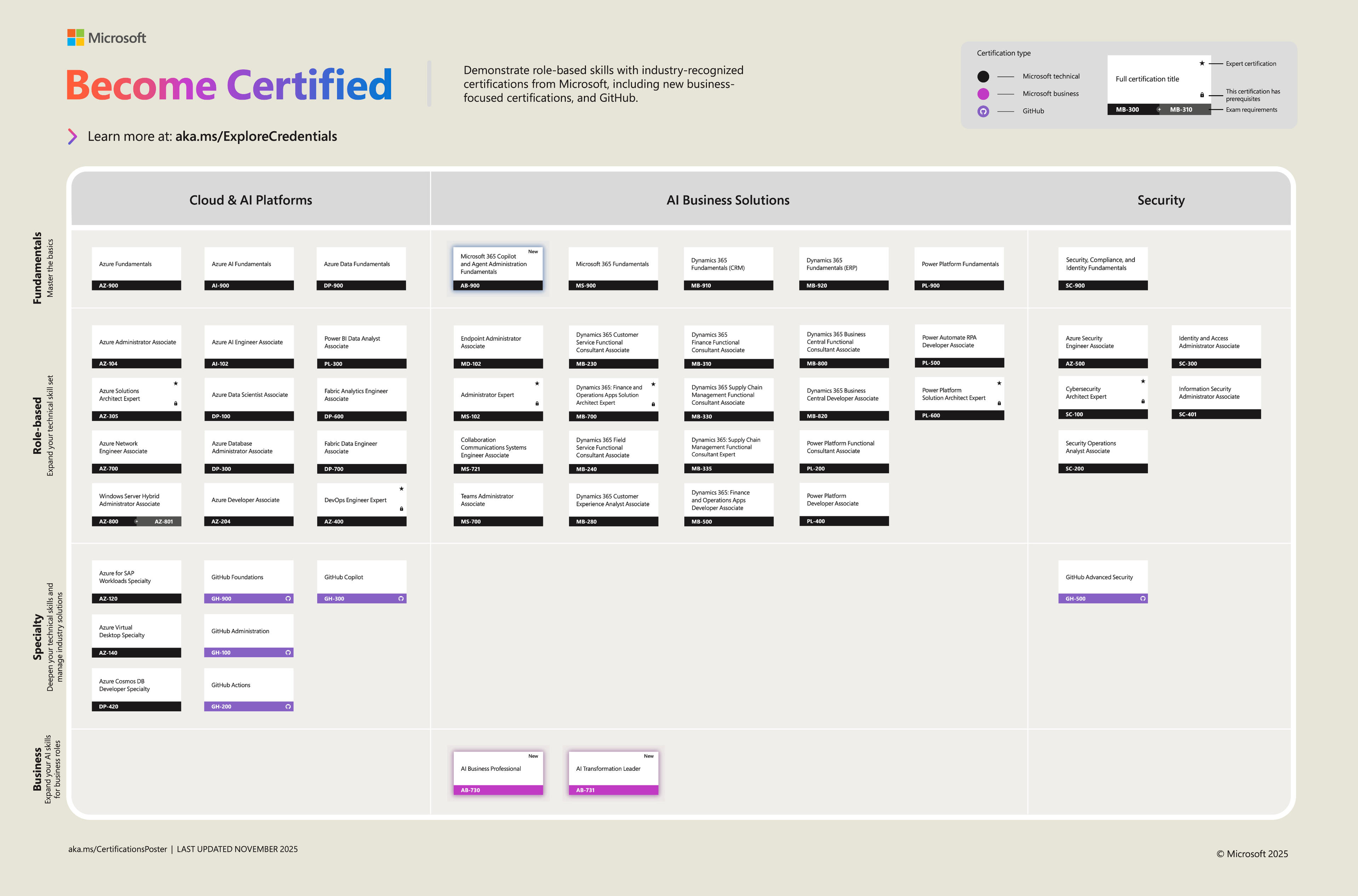Click the magenta Microsoft business legend dot
This screenshot has width=1358, height=896.
pyautogui.click(x=983, y=94)
